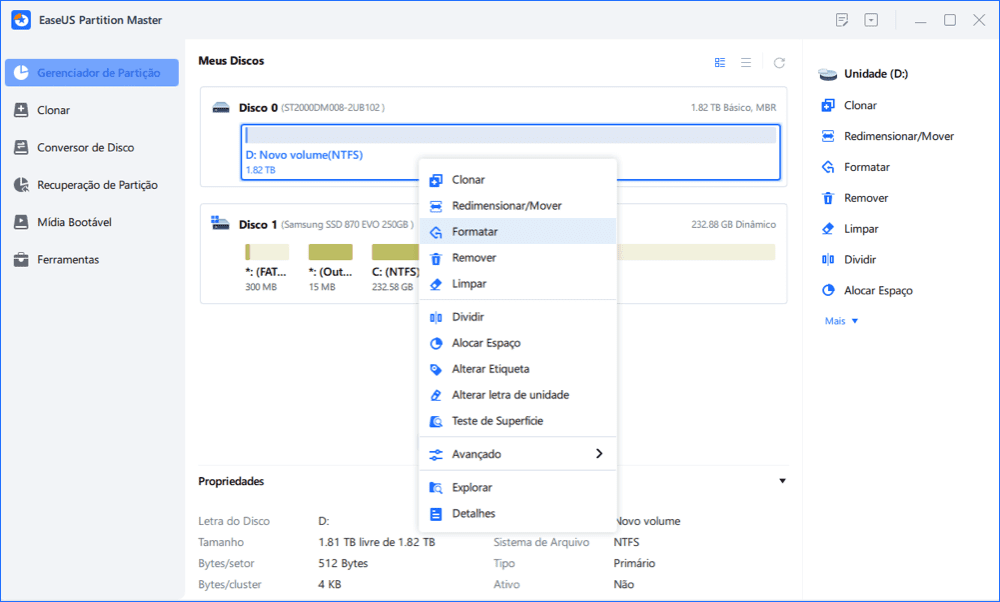Click the 1.82 TB Básico, MBR label

(733, 108)
